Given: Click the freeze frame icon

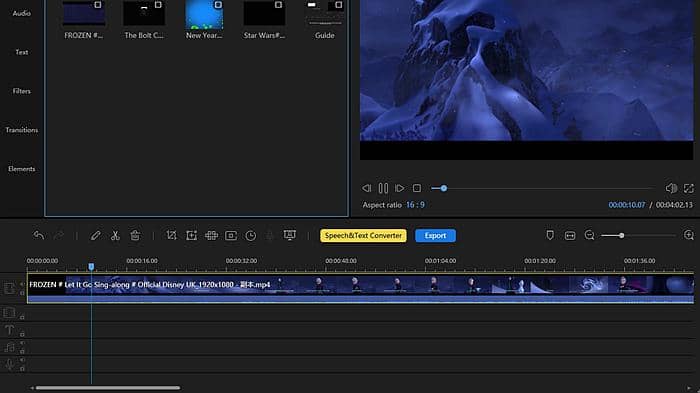Looking at the screenshot, I should click(231, 235).
